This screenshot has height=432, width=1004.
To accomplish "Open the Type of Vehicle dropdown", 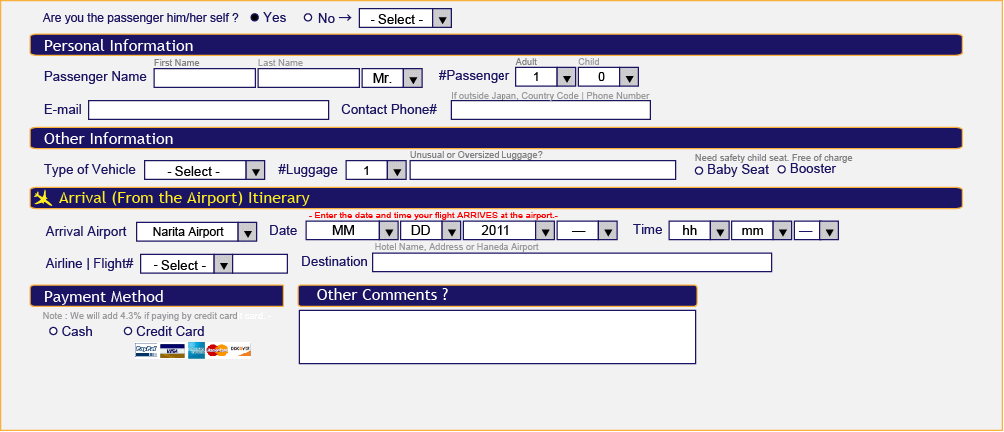I will [x=204, y=171].
